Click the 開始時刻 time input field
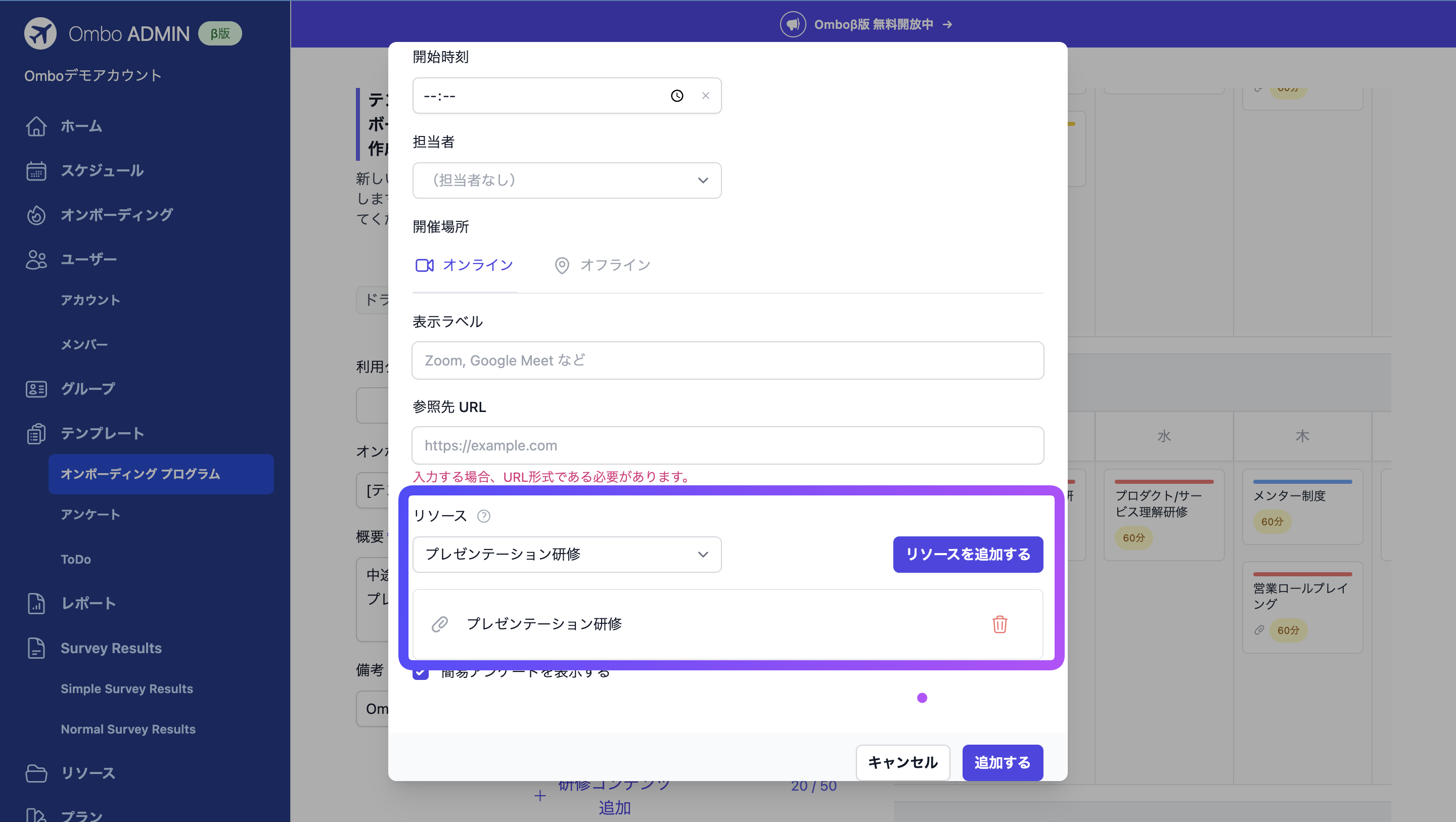Viewport: 1456px width, 822px height. (567, 96)
